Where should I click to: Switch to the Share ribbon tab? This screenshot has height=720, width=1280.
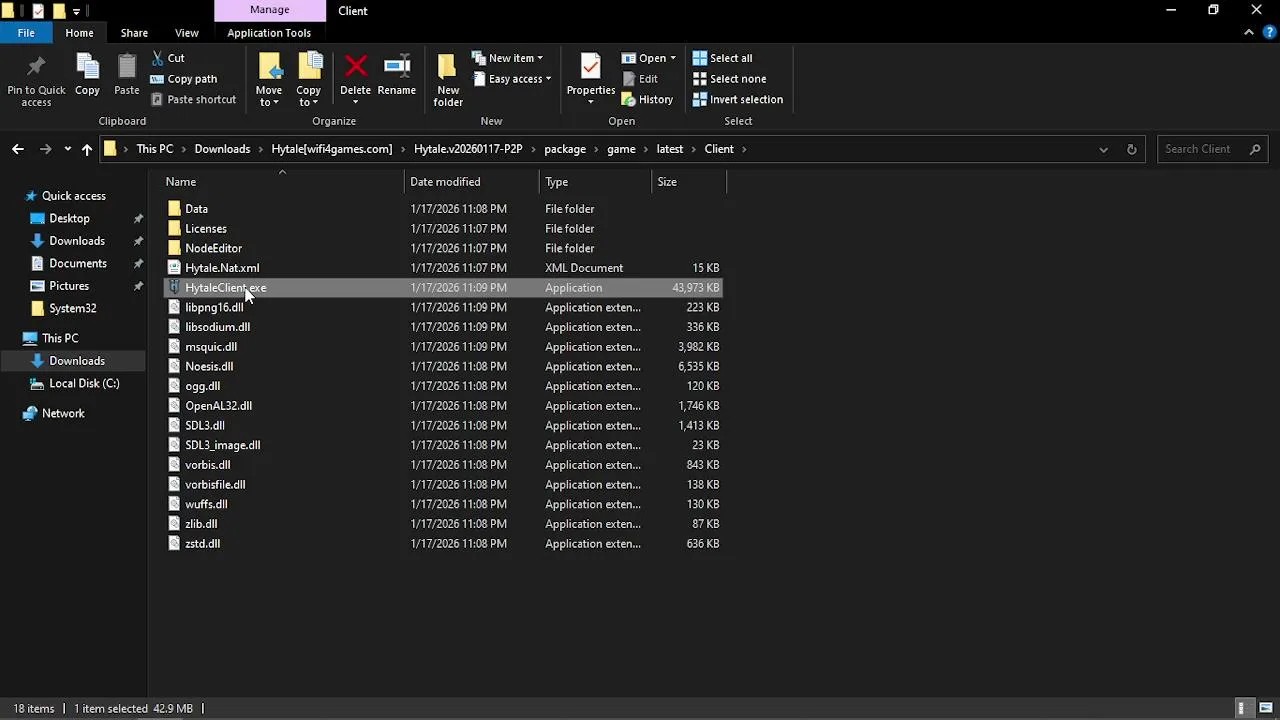[134, 33]
